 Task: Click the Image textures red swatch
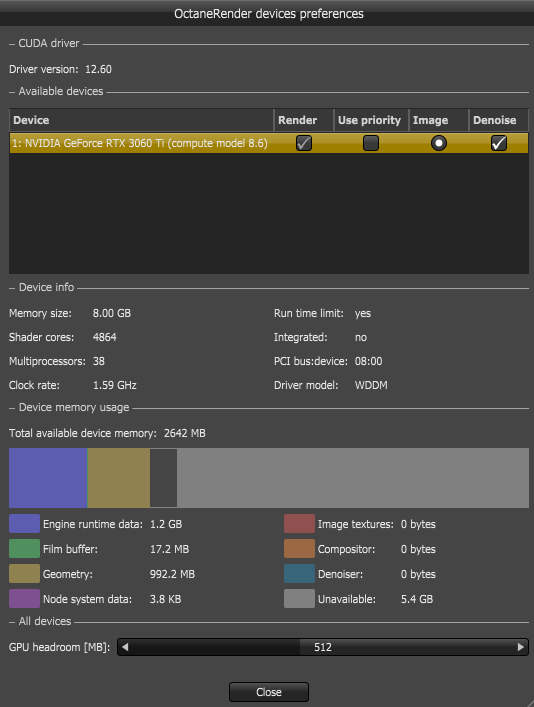[x=299, y=524]
